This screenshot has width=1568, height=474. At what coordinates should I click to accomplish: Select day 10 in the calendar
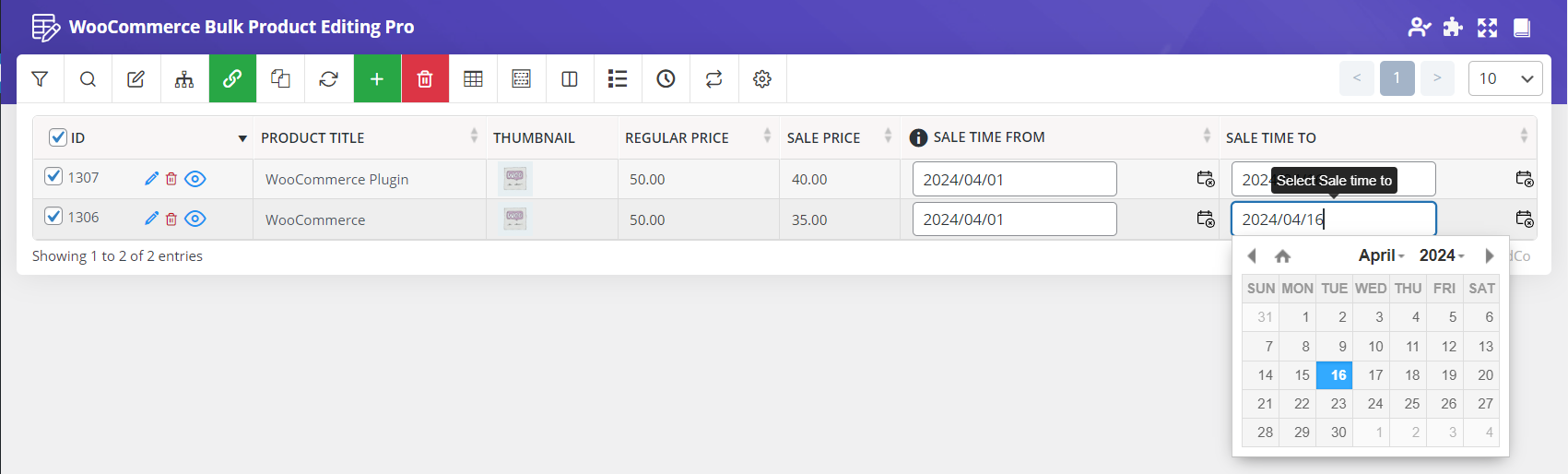(1374, 347)
